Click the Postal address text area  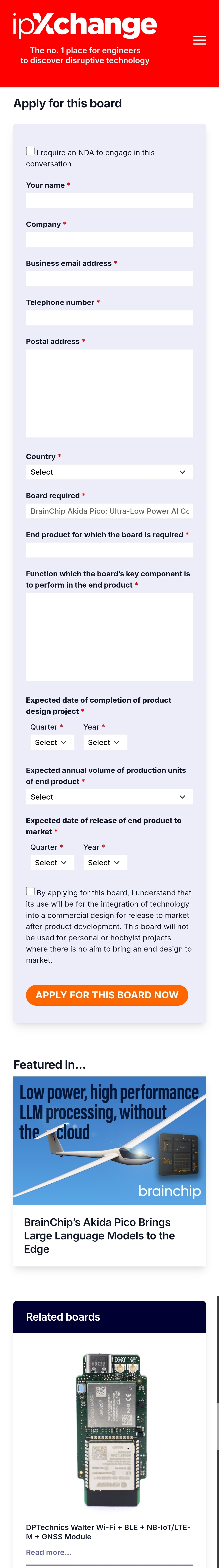coord(109,393)
